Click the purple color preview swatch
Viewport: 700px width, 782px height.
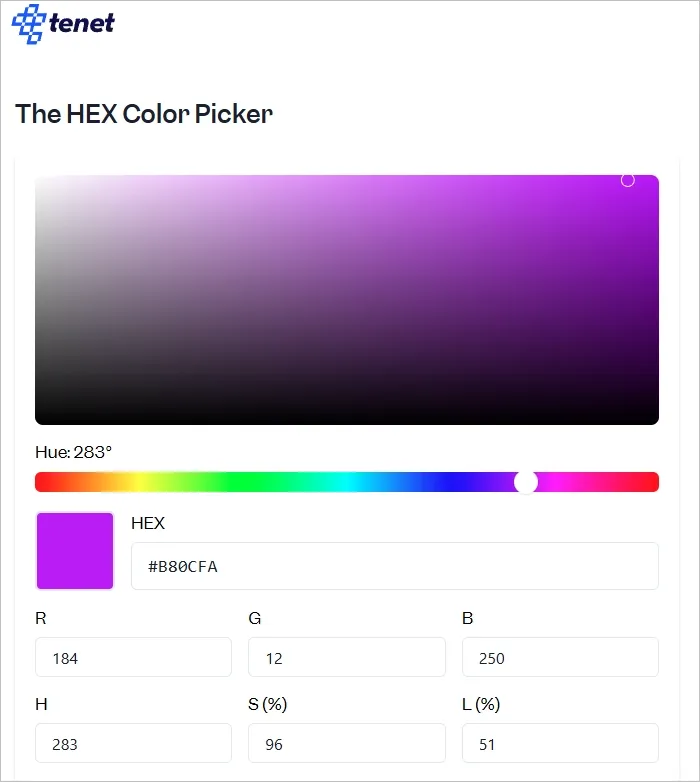tap(75, 551)
